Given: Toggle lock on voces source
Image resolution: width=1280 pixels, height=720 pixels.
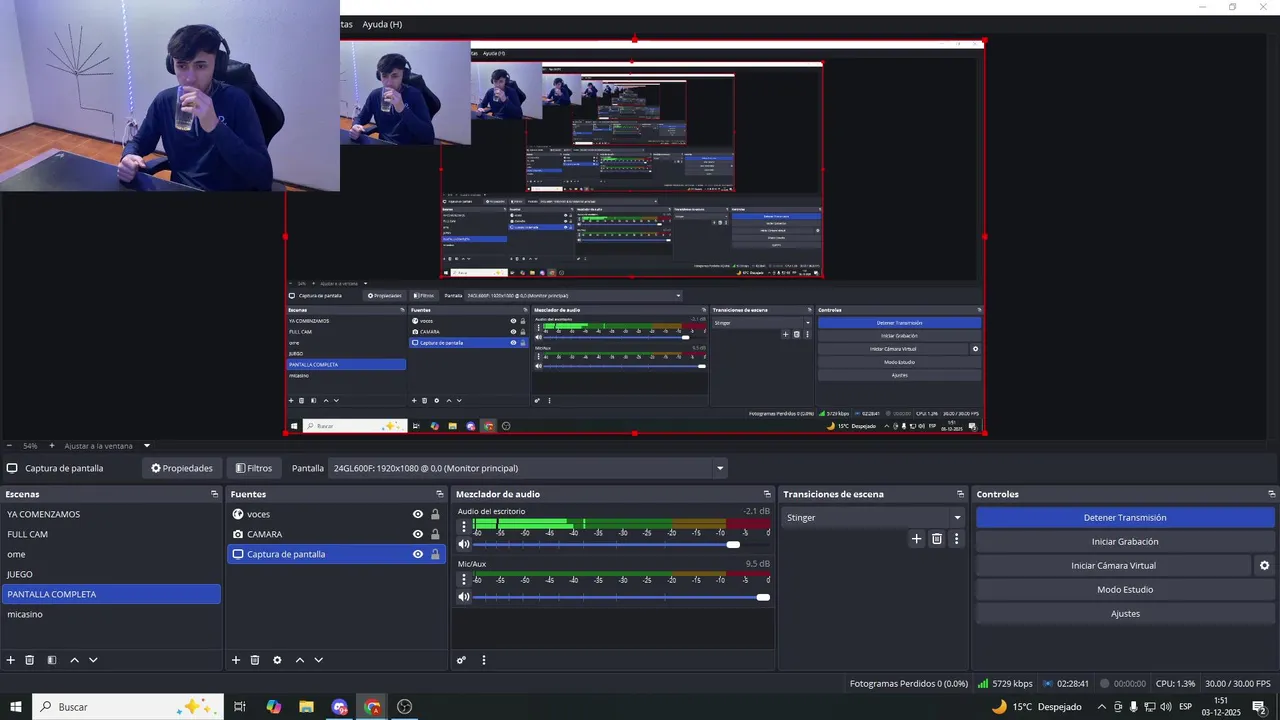Looking at the screenshot, I should (435, 514).
